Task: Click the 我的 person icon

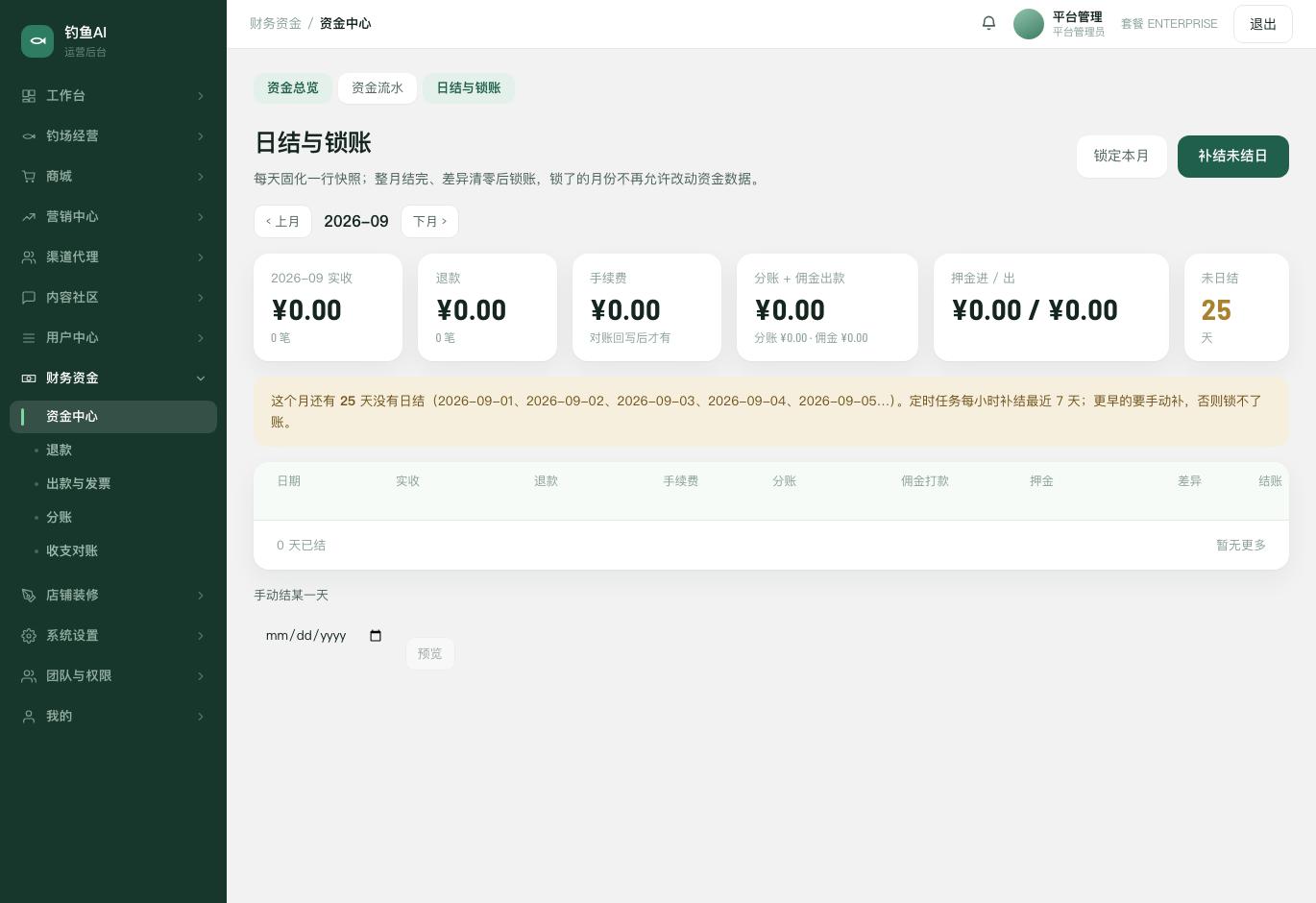Action: pos(29,717)
